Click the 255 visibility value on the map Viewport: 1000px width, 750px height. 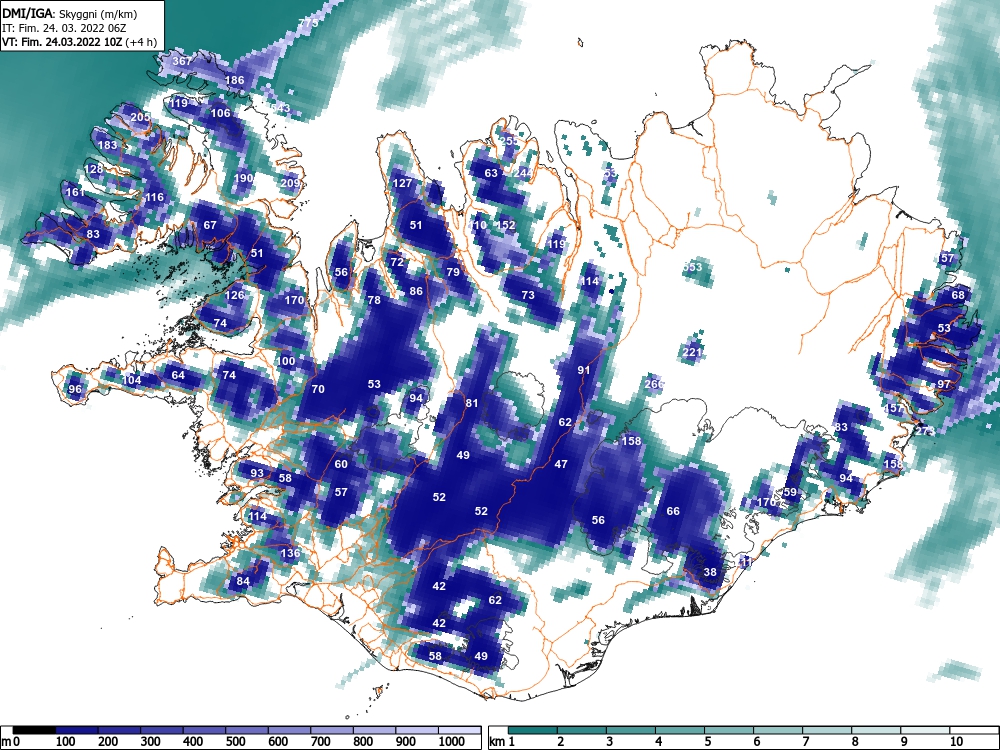(x=508, y=141)
